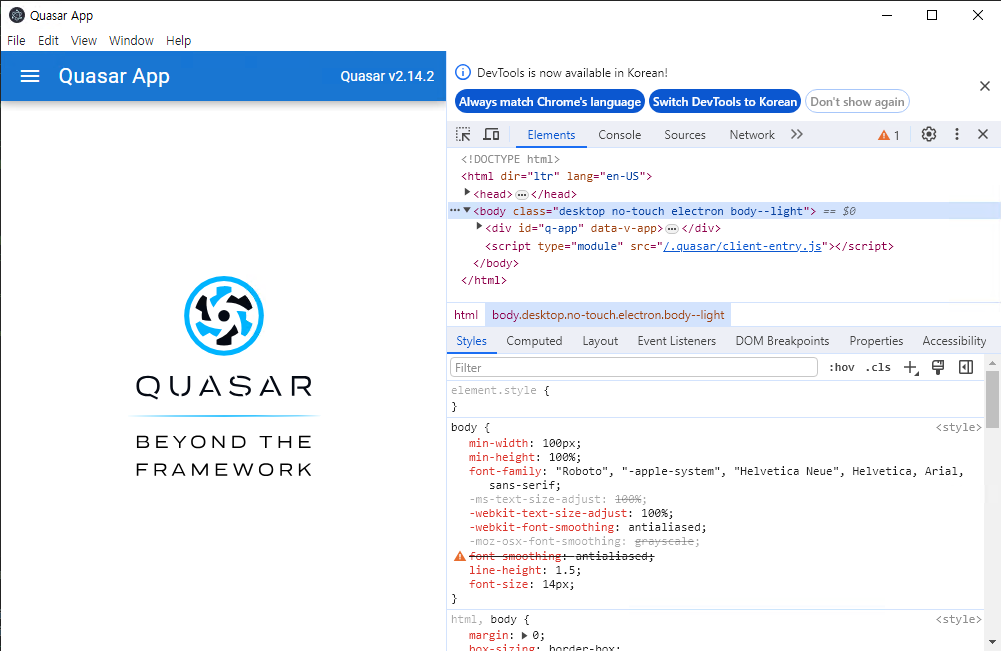
Task: Select body breadcrumb in the element path
Action: 608,315
